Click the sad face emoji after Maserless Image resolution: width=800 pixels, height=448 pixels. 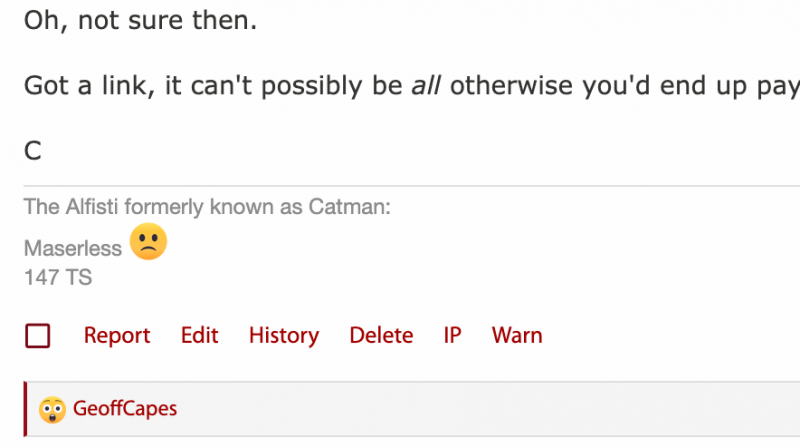(148, 241)
